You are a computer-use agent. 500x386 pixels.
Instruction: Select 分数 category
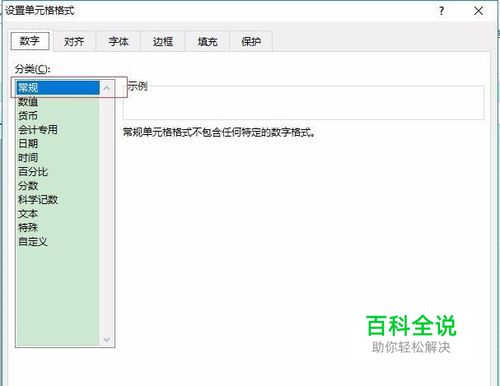click(58, 186)
